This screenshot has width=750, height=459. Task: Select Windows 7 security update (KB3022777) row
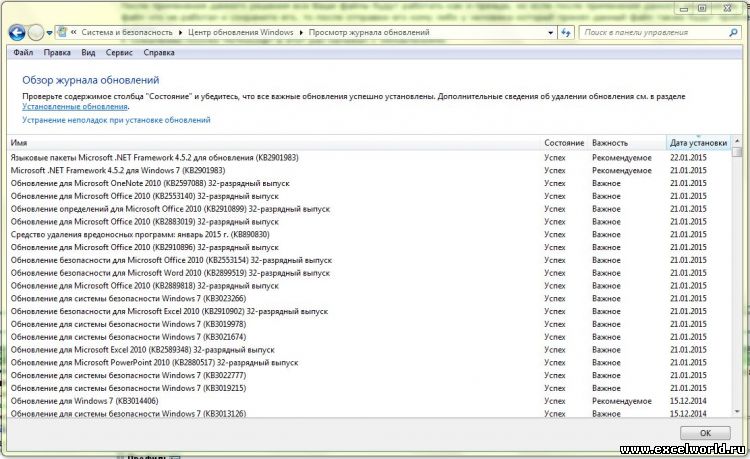point(369,375)
